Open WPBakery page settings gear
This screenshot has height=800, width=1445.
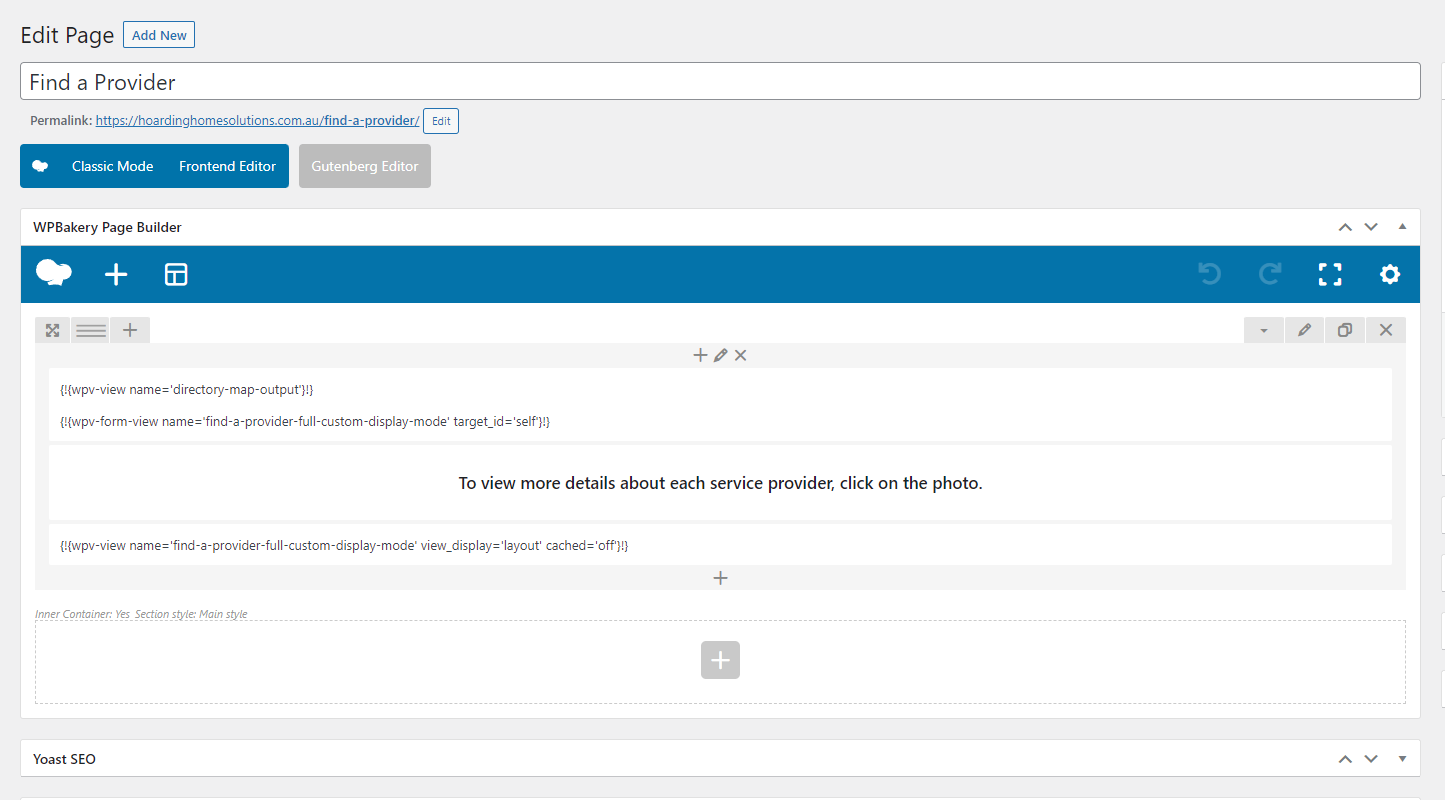click(1390, 274)
